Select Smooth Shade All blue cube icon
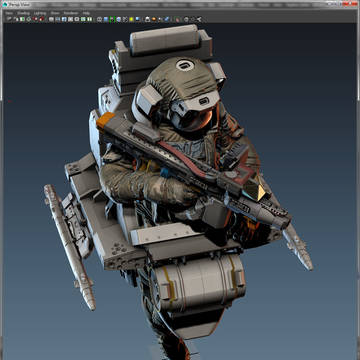This screenshot has width=360, height=360. coord(106,19)
